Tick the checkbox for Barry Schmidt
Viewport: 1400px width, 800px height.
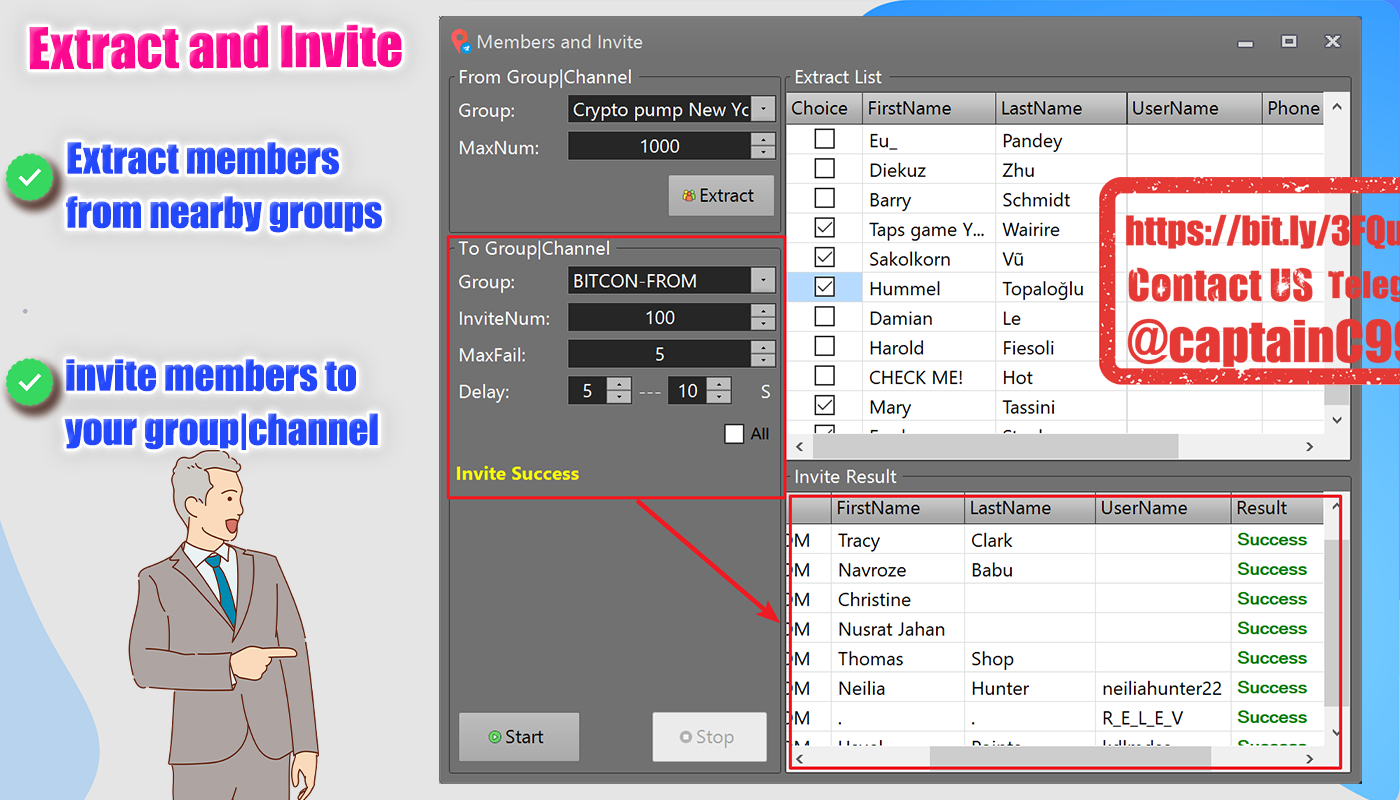coord(825,198)
